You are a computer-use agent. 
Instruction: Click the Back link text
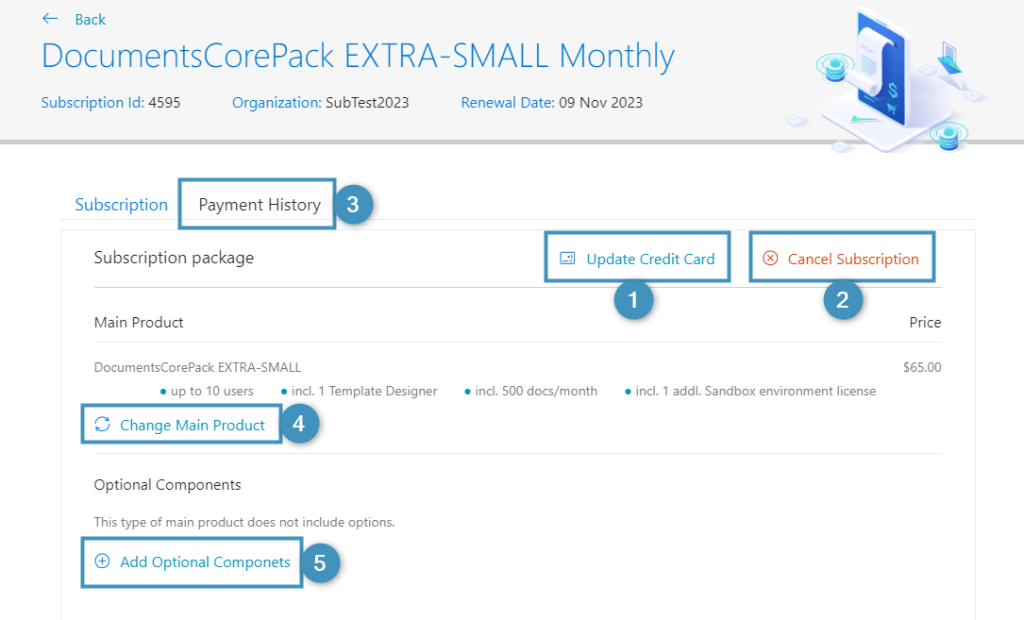click(90, 20)
